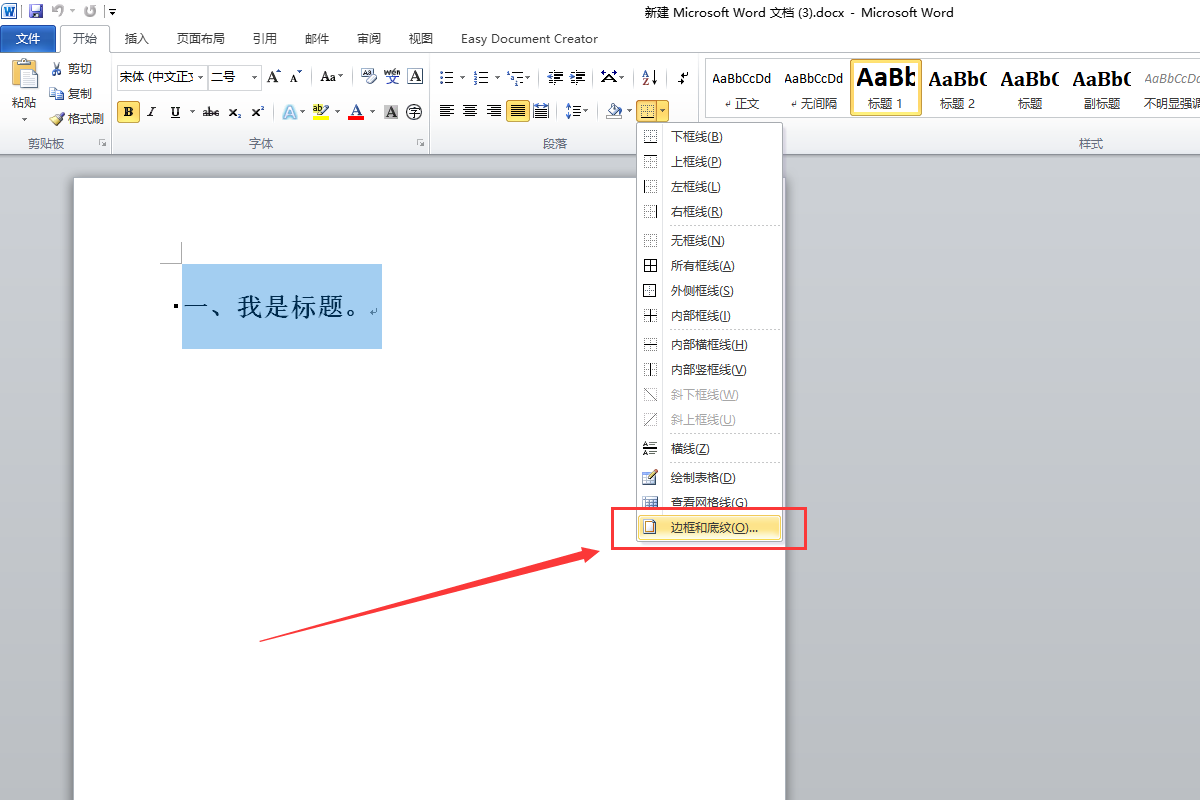Choose 所有框线(A) from the border menu
The height and width of the screenshot is (800, 1200).
710,266
